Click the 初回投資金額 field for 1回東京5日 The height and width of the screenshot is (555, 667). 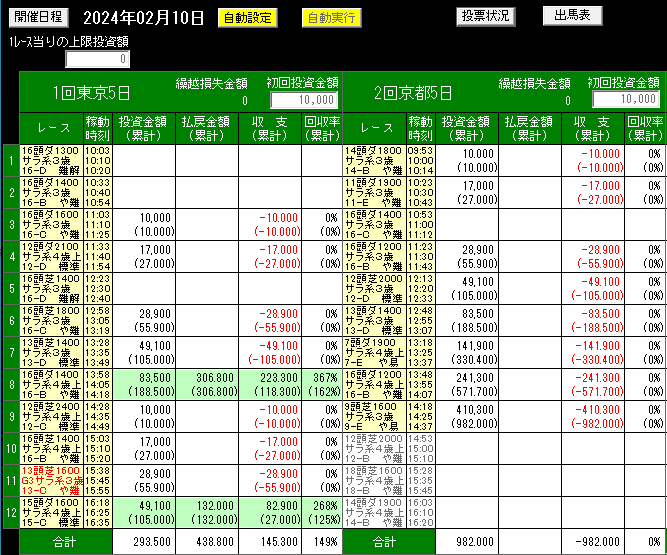coord(305,100)
